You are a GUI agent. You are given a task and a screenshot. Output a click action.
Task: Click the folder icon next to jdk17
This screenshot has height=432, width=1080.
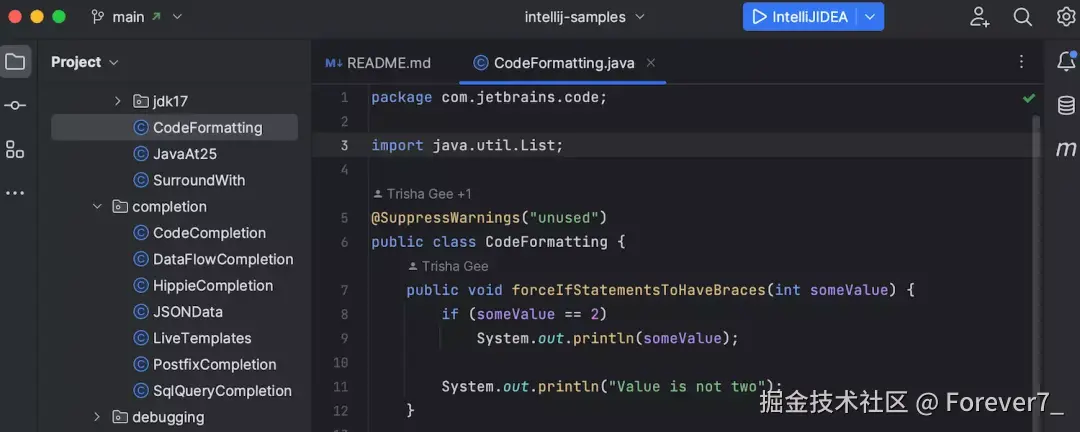pyautogui.click(x=141, y=101)
